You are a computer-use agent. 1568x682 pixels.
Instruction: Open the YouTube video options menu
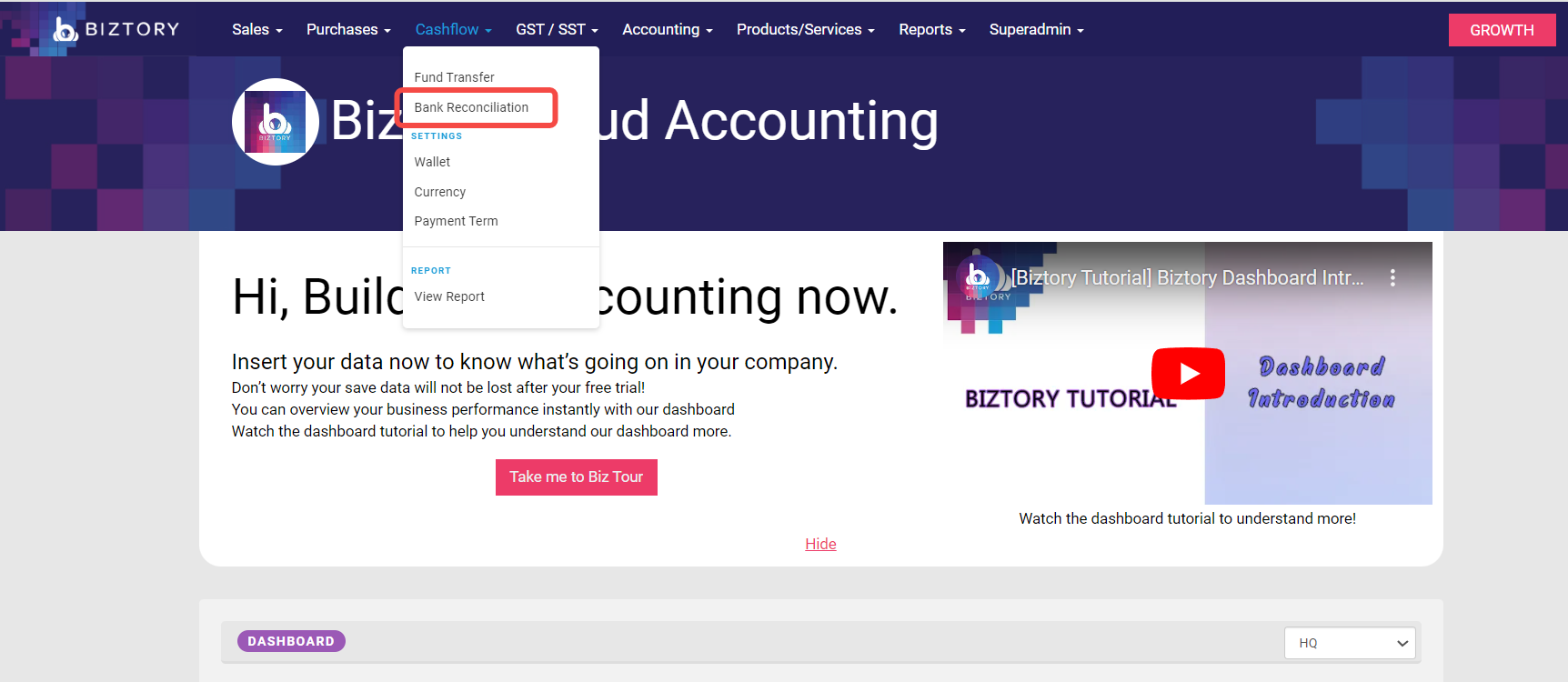(1392, 278)
